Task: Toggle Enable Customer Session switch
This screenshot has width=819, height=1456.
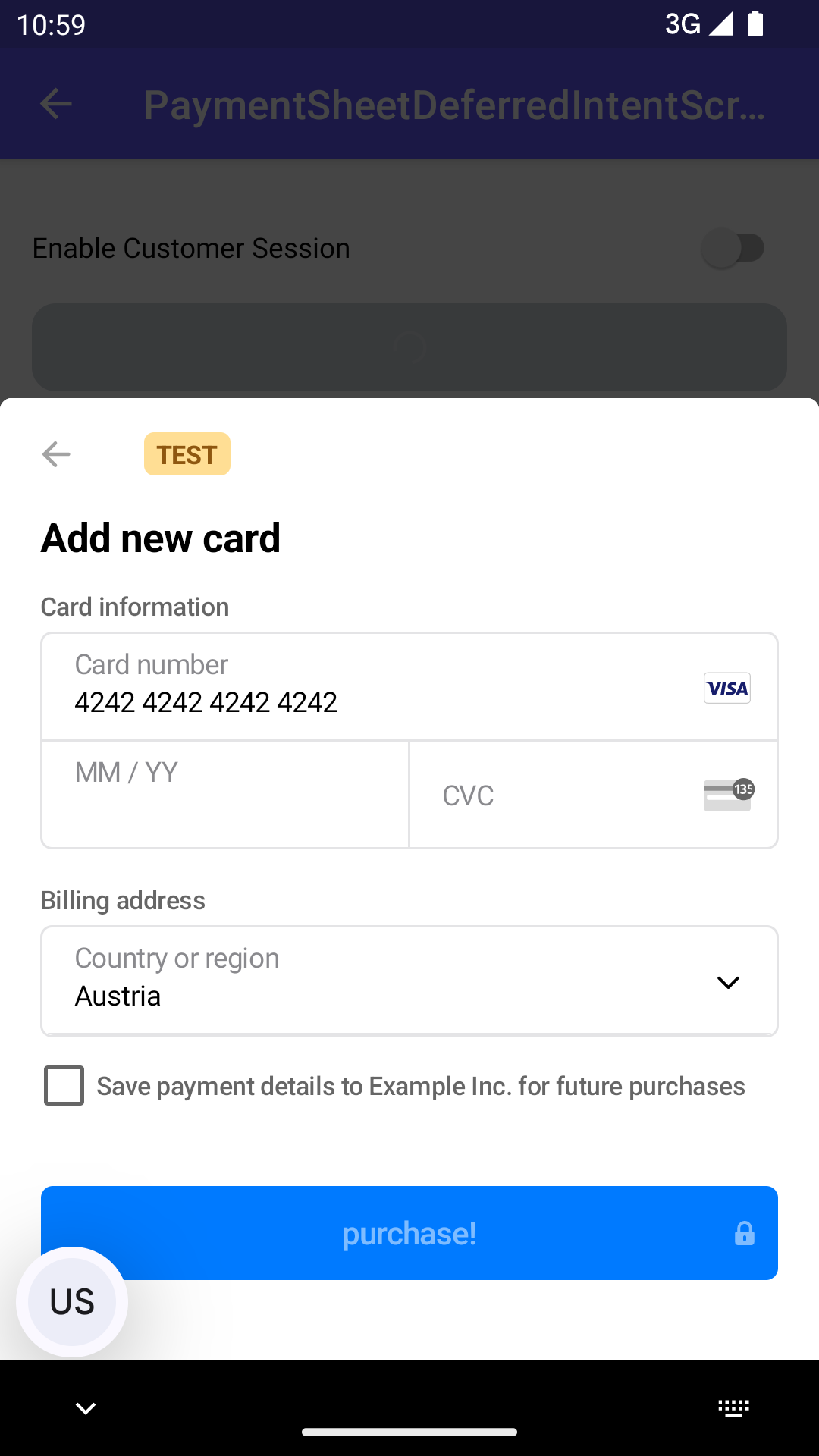Action: tap(733, 248)
